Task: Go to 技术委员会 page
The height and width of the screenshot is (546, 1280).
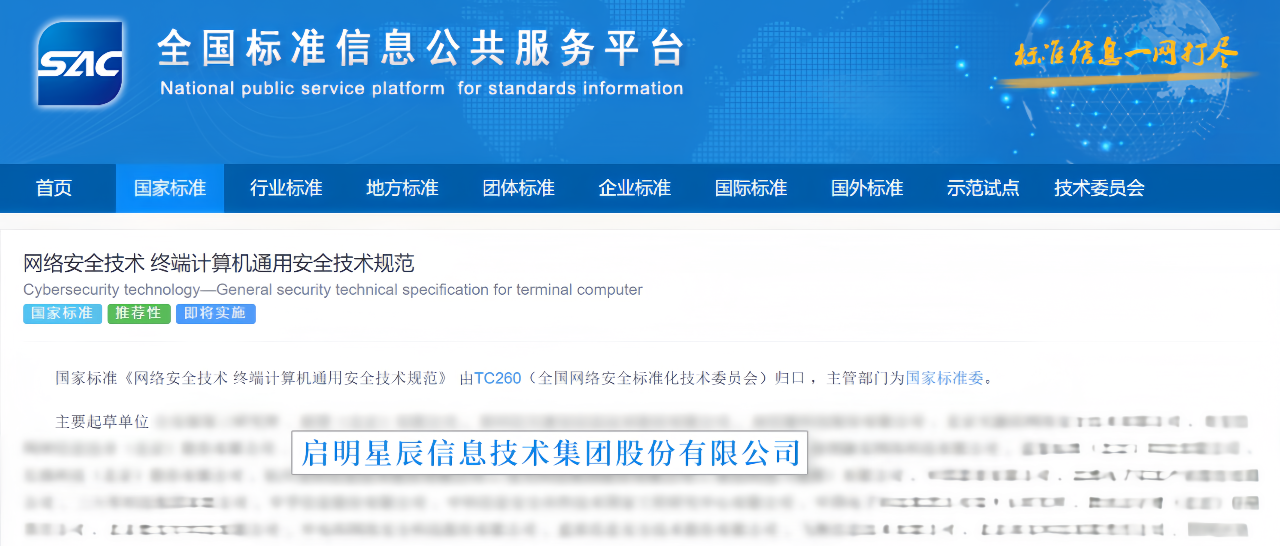Action: (x=1098, y=188)
